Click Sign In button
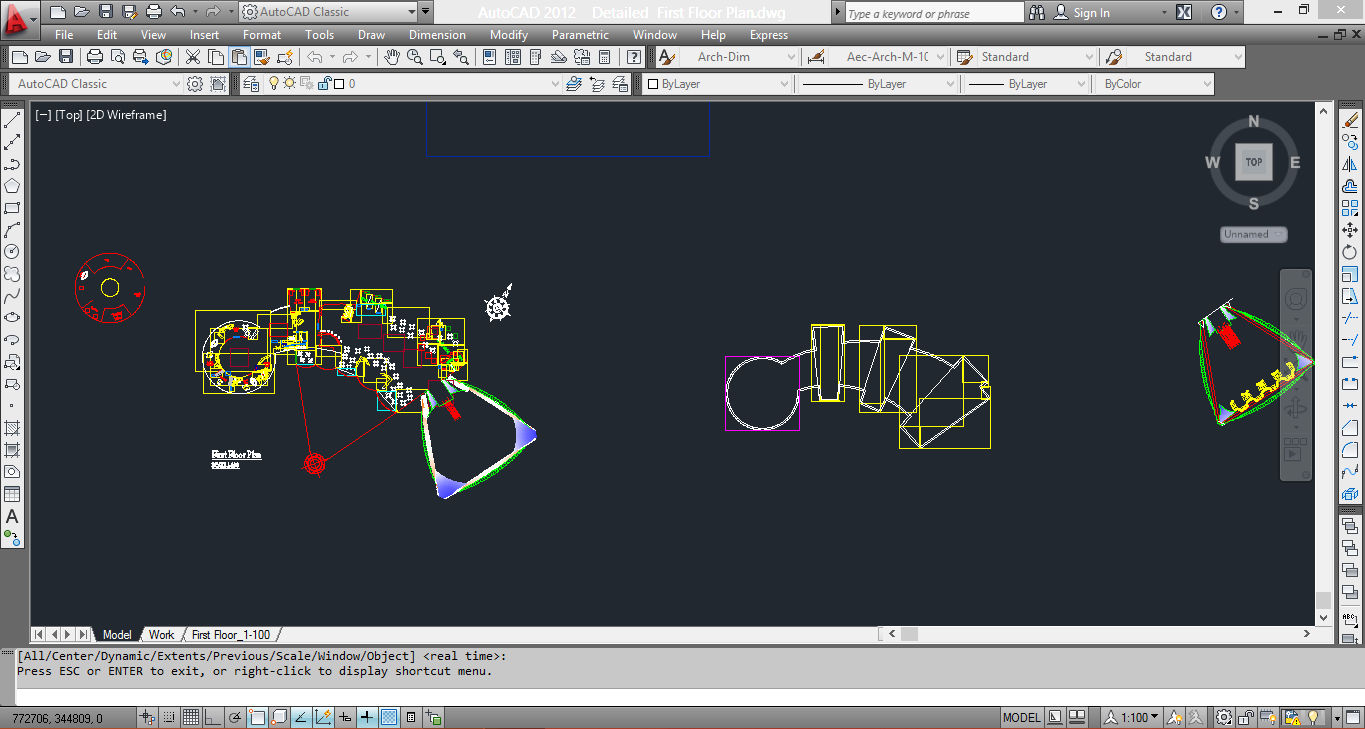This screenshot has height=729, width=1365. [x=1091, y=13]
